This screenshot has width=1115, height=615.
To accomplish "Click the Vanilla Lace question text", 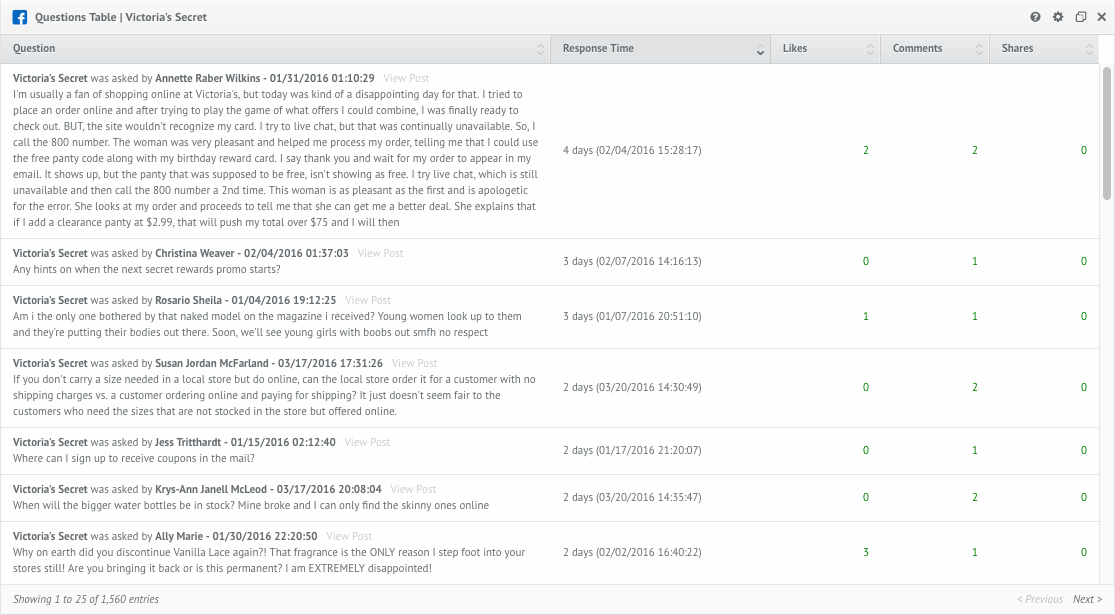I will (x=269, y=560).
